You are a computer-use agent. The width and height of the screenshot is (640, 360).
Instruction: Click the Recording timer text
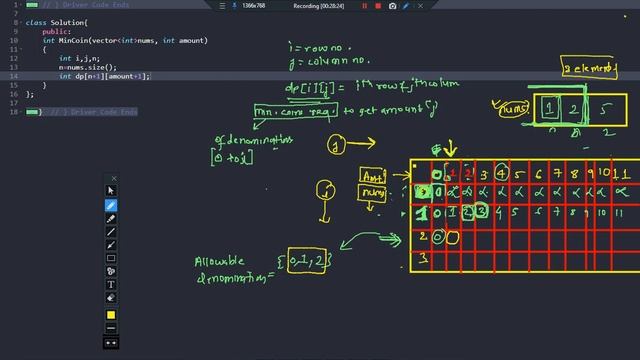[318, 6]
